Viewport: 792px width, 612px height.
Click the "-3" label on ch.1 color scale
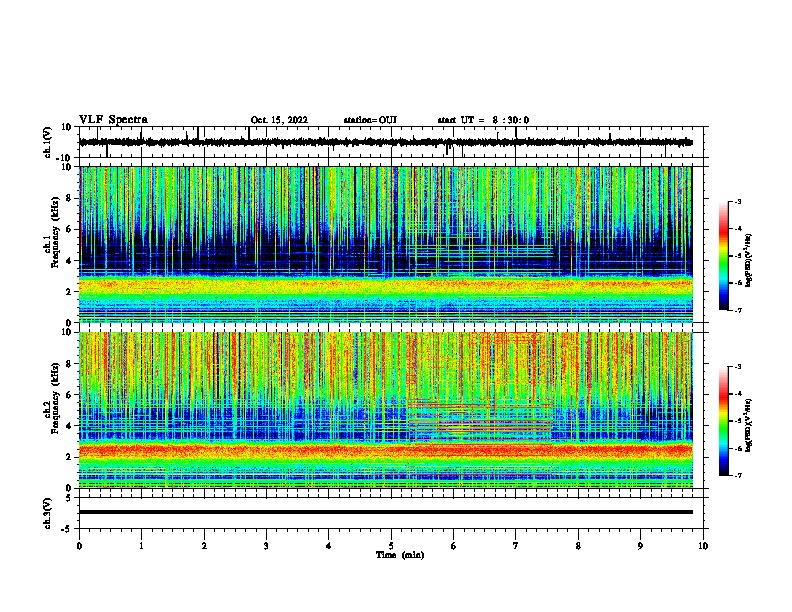click(x=737, y=201)
